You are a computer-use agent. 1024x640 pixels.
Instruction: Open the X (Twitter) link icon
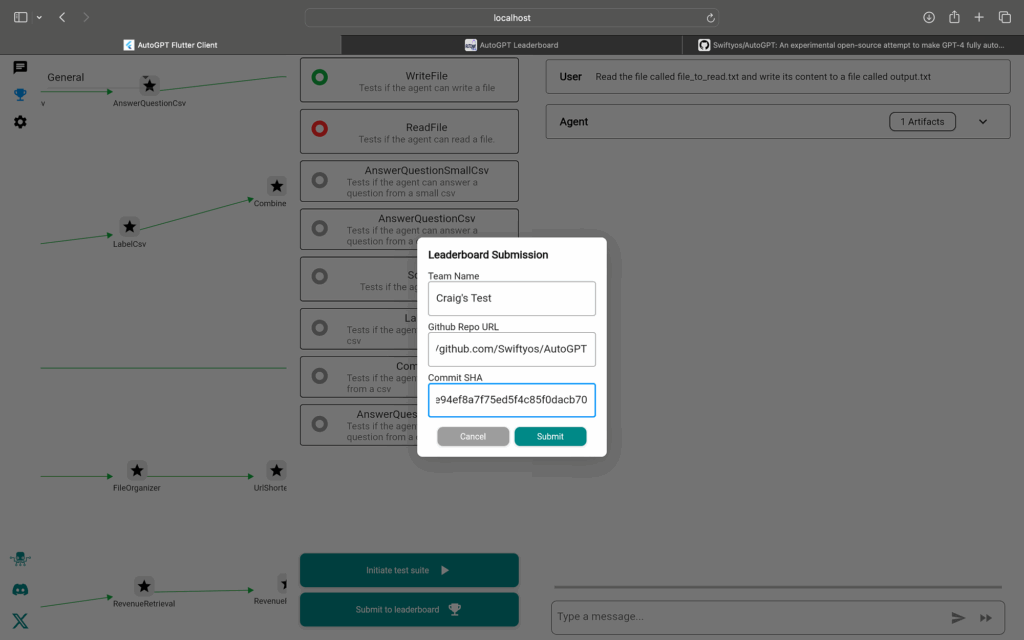click(20, 621)
